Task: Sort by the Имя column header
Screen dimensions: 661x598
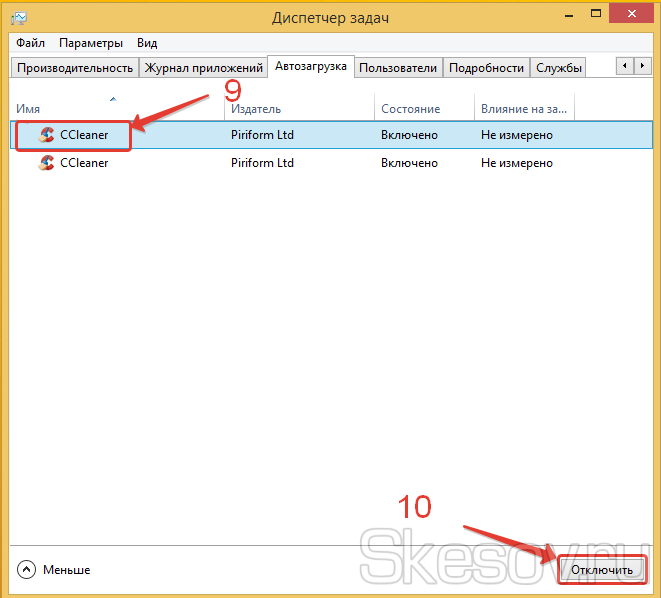Action: [28, 108]
